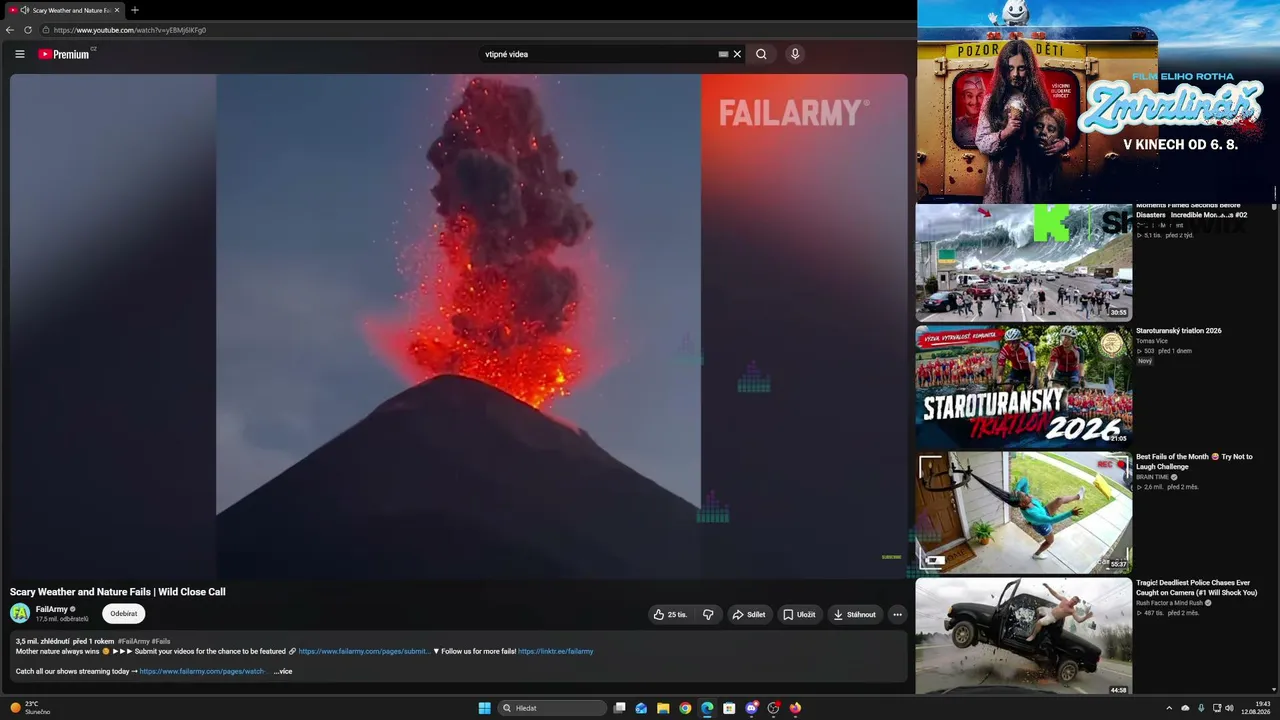
Task: Save the video with Uložit
Action: 799,614
